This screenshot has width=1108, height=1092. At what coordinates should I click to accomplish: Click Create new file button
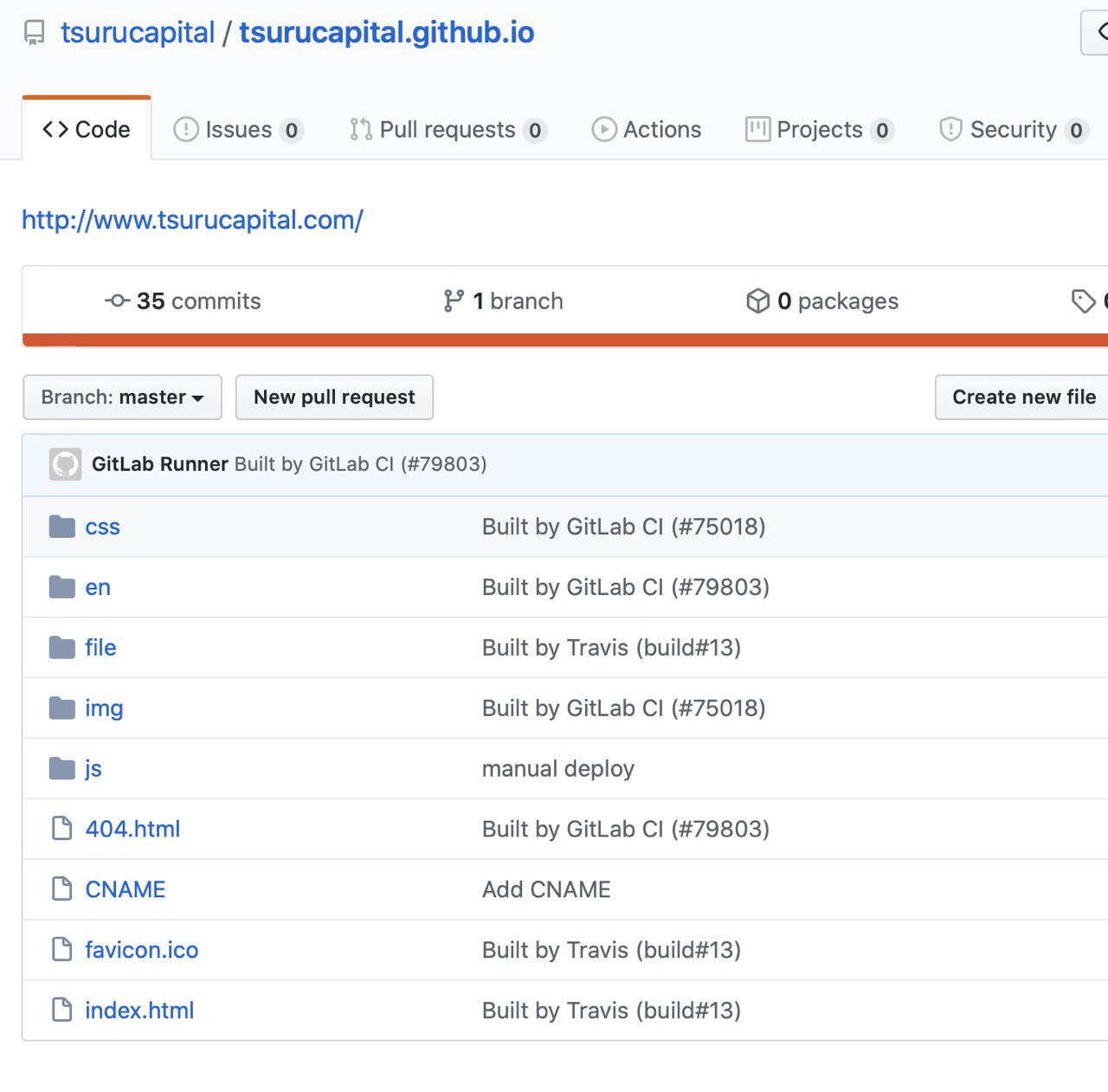[x=1024, y=397]
